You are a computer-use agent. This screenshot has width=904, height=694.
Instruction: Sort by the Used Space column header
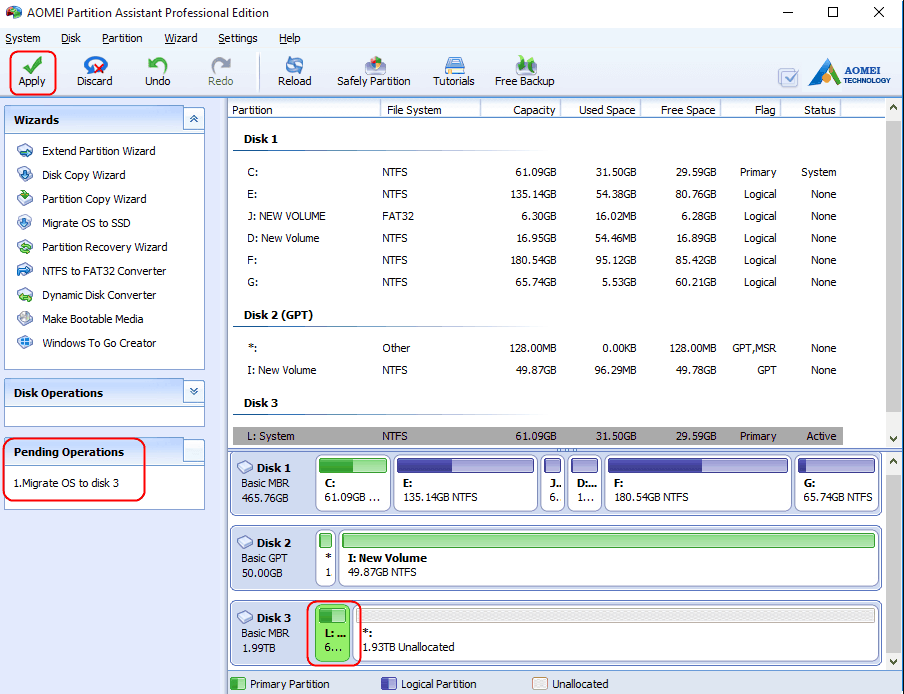pos(602,110)
